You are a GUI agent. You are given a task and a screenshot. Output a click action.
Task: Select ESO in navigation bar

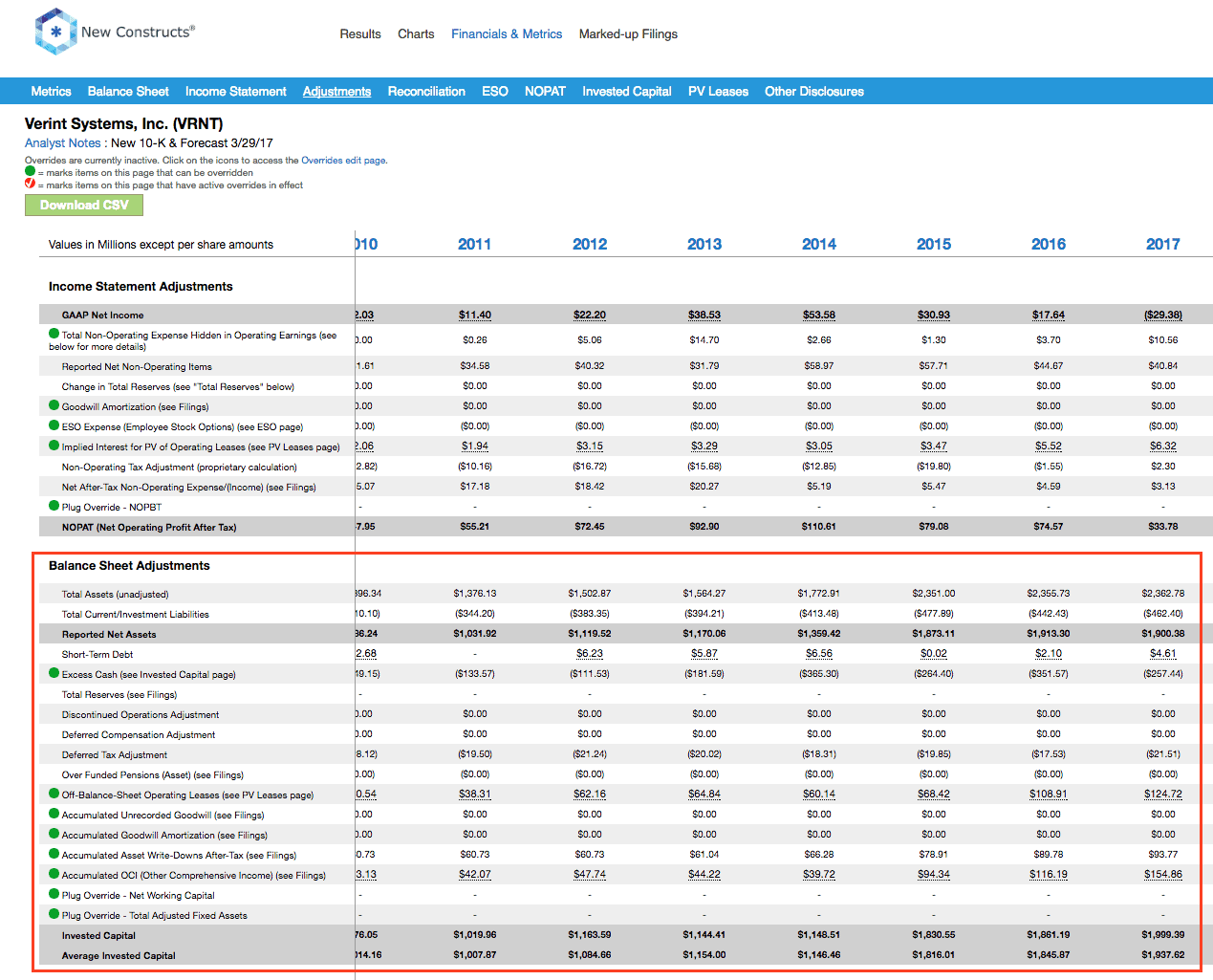(495, 91)
